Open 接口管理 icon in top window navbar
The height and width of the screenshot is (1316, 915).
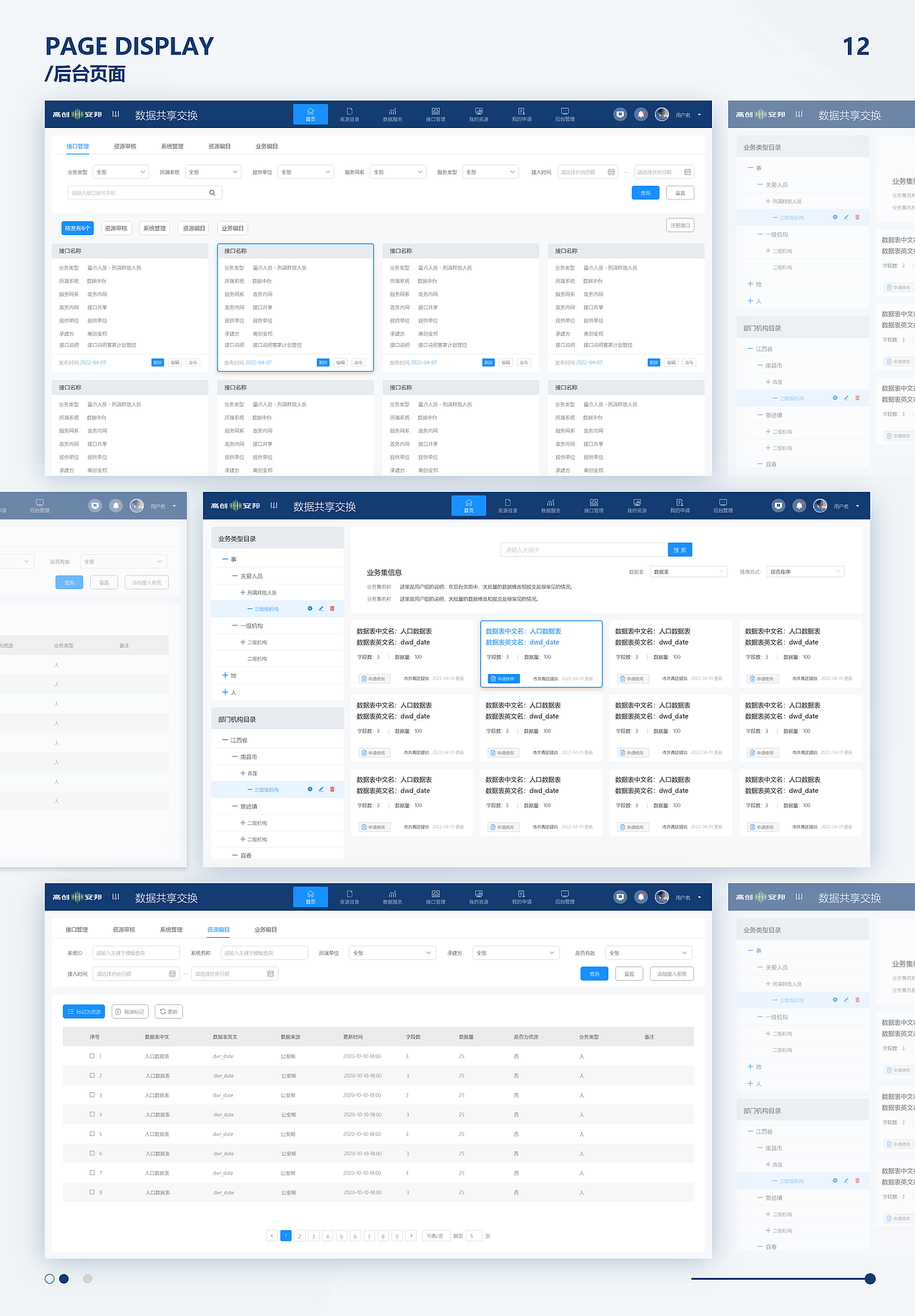point(435,114)
